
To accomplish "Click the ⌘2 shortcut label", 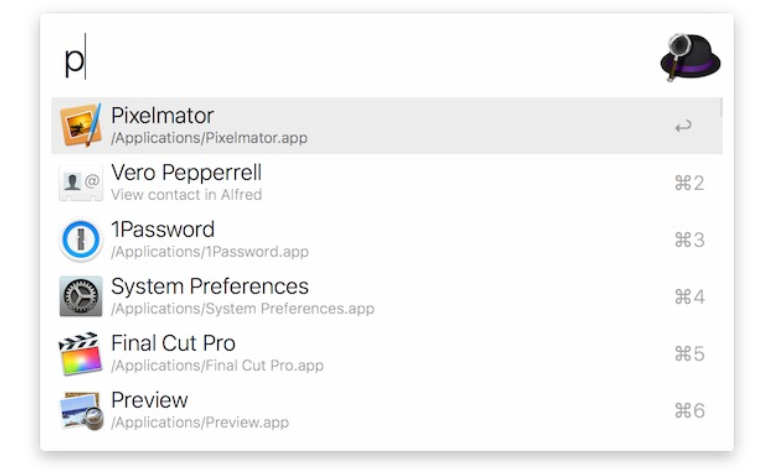I will pos(689,183).
